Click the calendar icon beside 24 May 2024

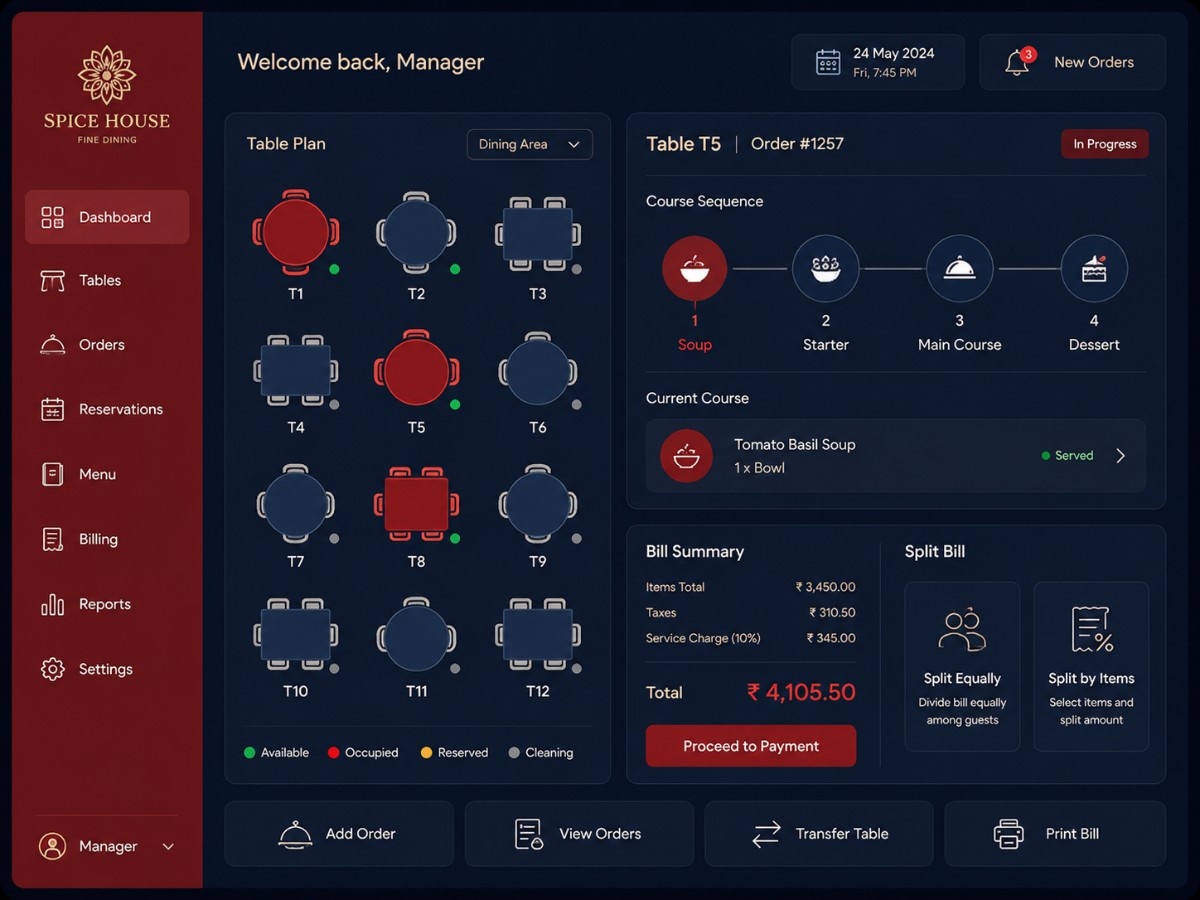828,62
